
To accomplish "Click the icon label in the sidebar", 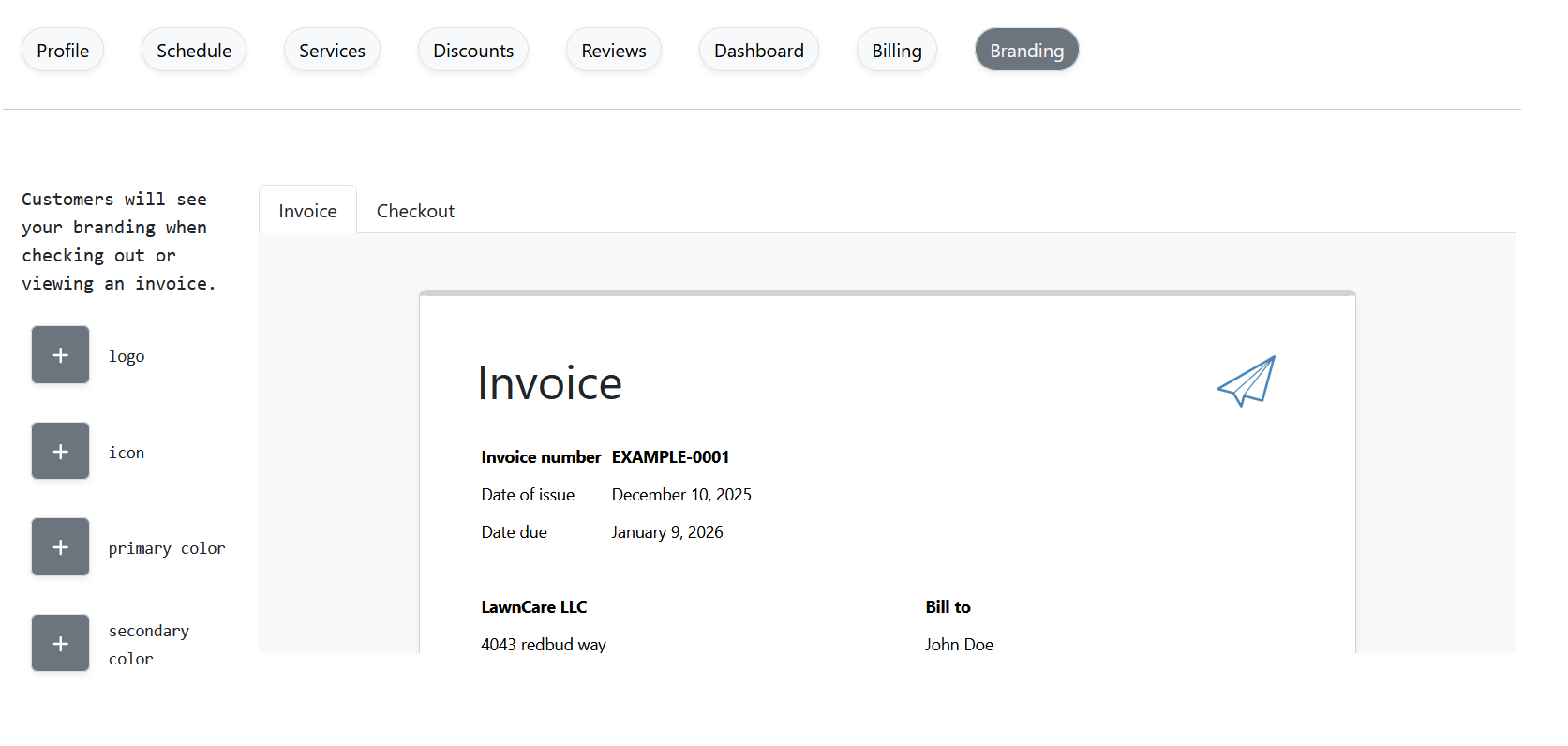I will [127, 452].
